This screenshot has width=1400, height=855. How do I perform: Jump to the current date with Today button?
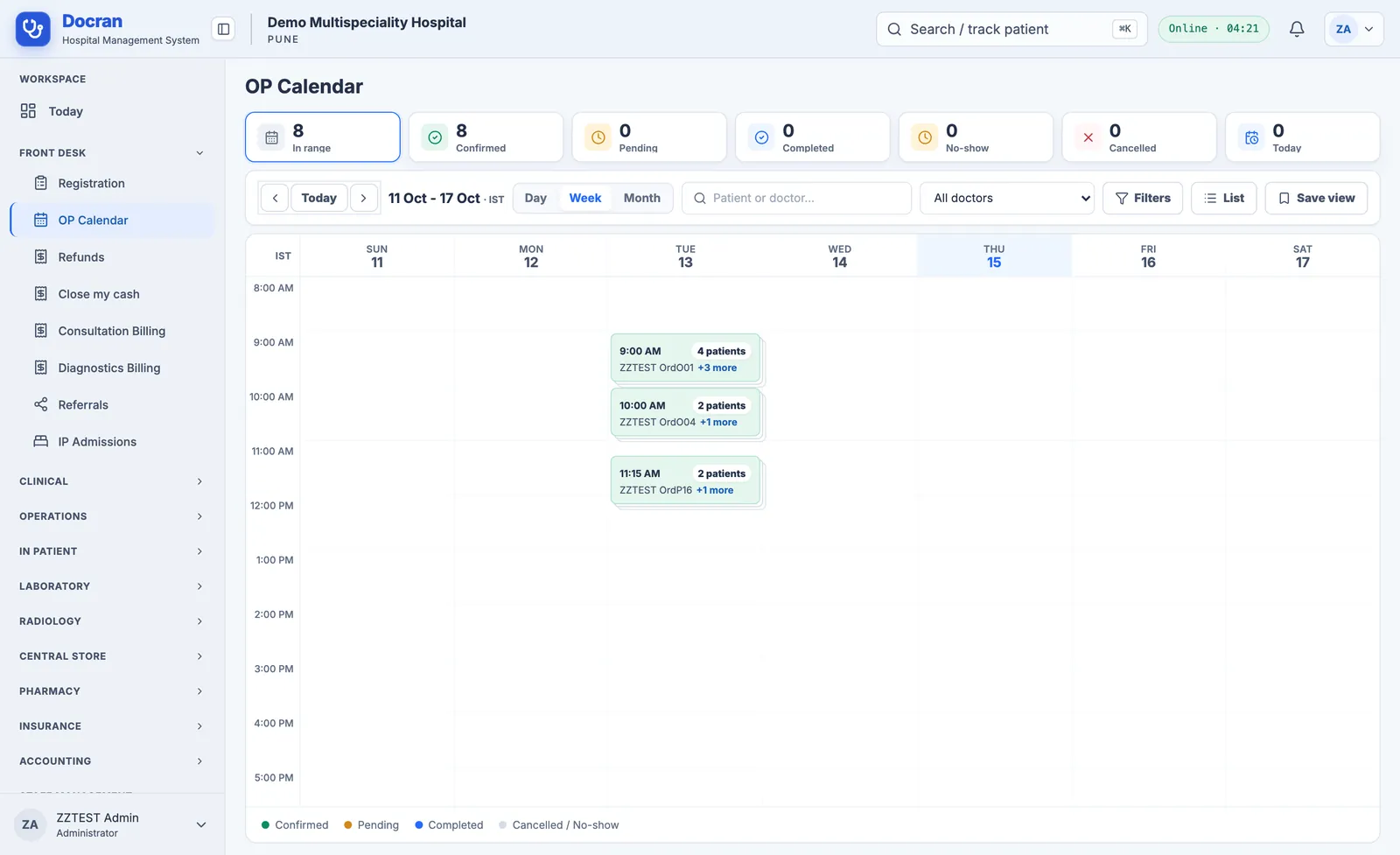tap(318, 198)
